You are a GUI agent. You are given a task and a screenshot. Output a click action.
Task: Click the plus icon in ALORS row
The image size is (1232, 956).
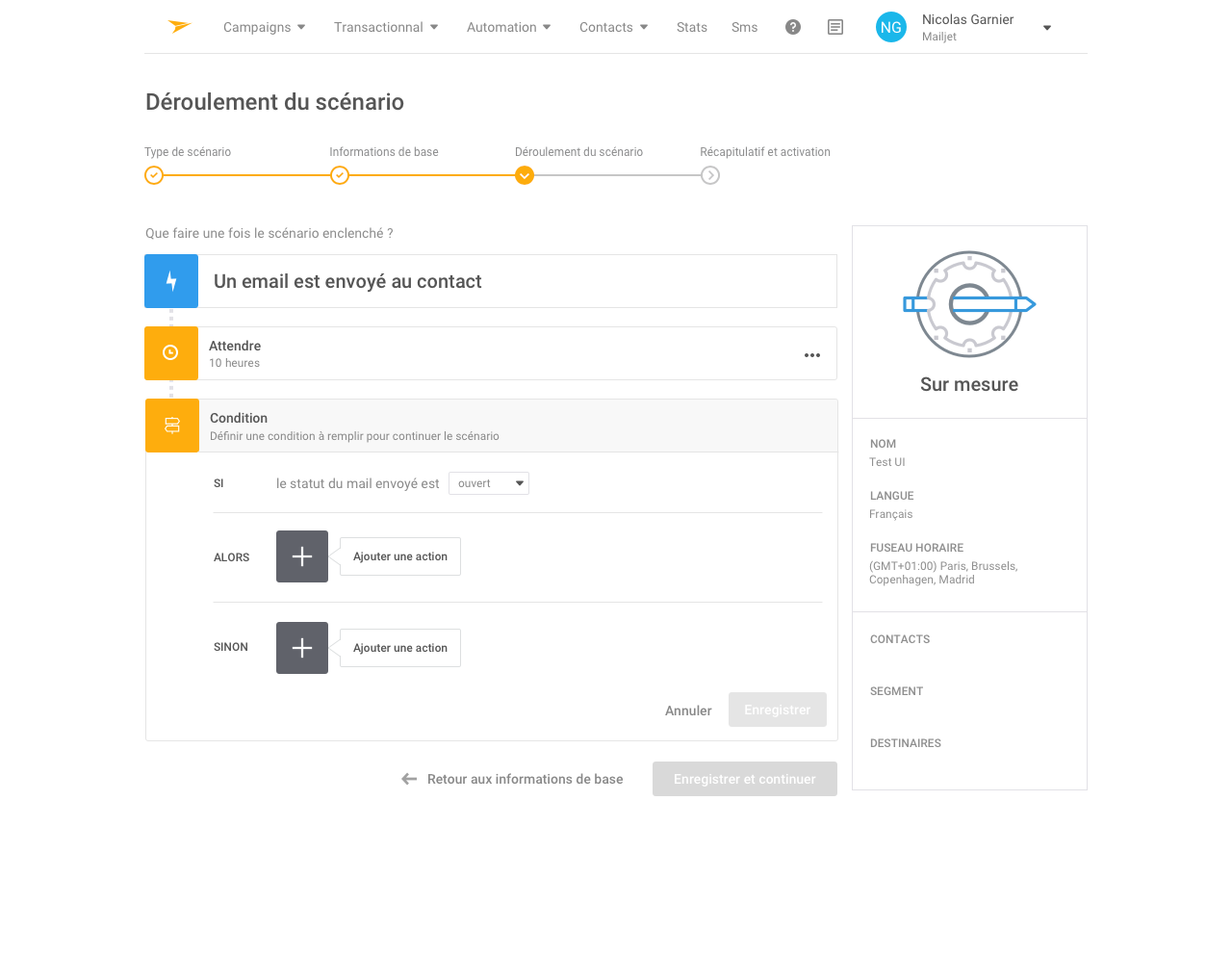pos(302,556)
